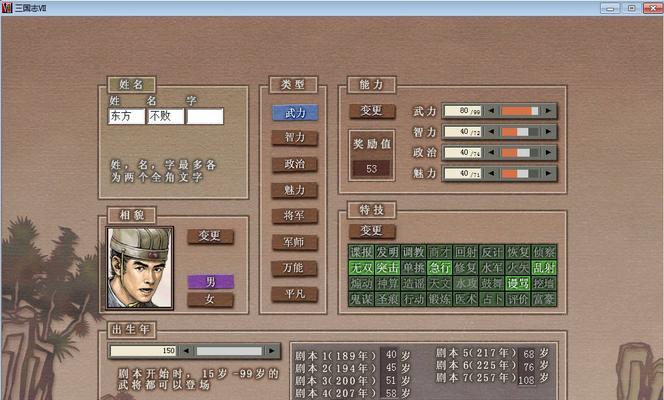Screen dimensions: 664x400
Task: Toggle the 鼓舞 skill
Action: point(492,284)
